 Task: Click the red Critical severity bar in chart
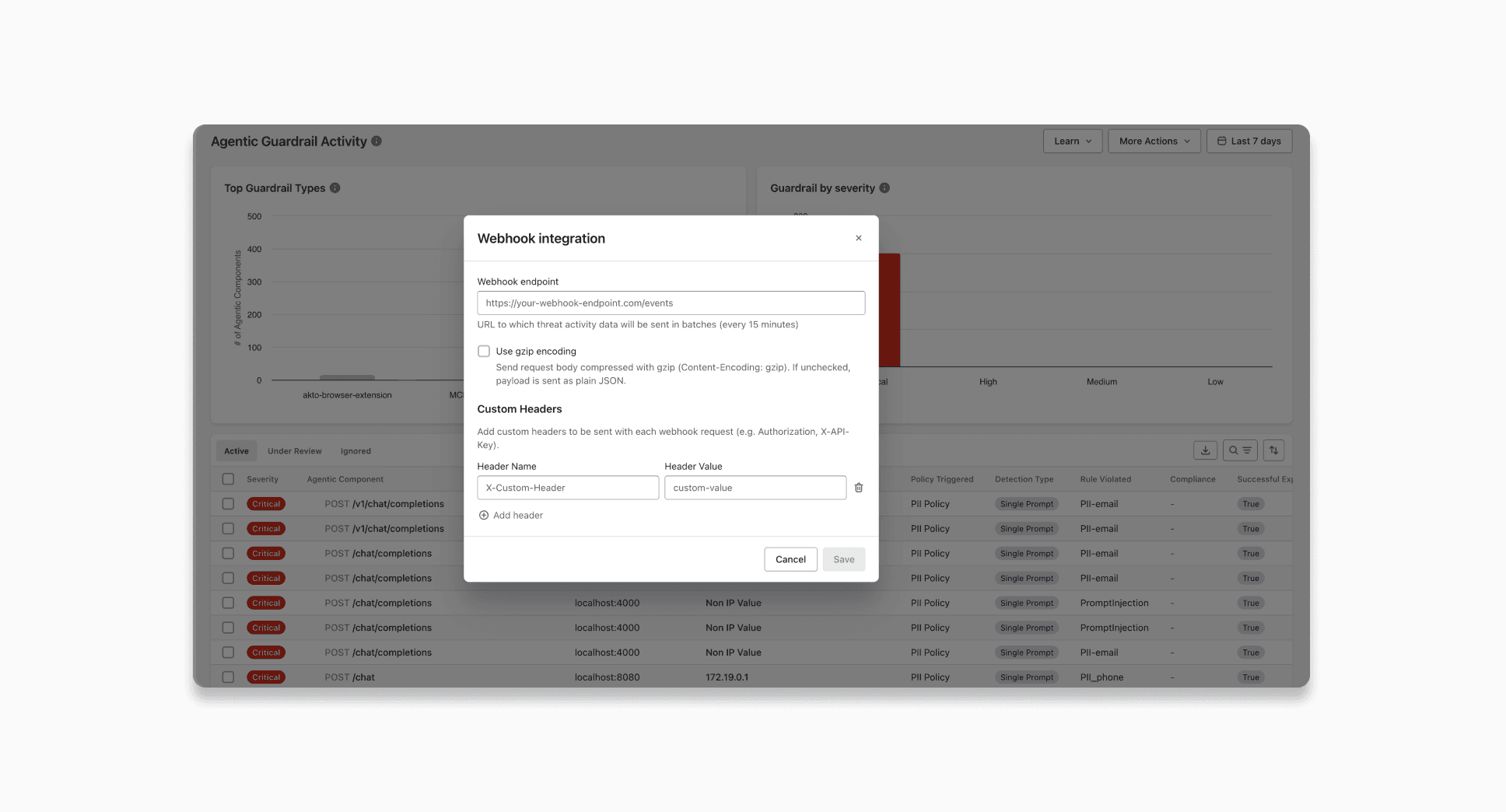890,310
